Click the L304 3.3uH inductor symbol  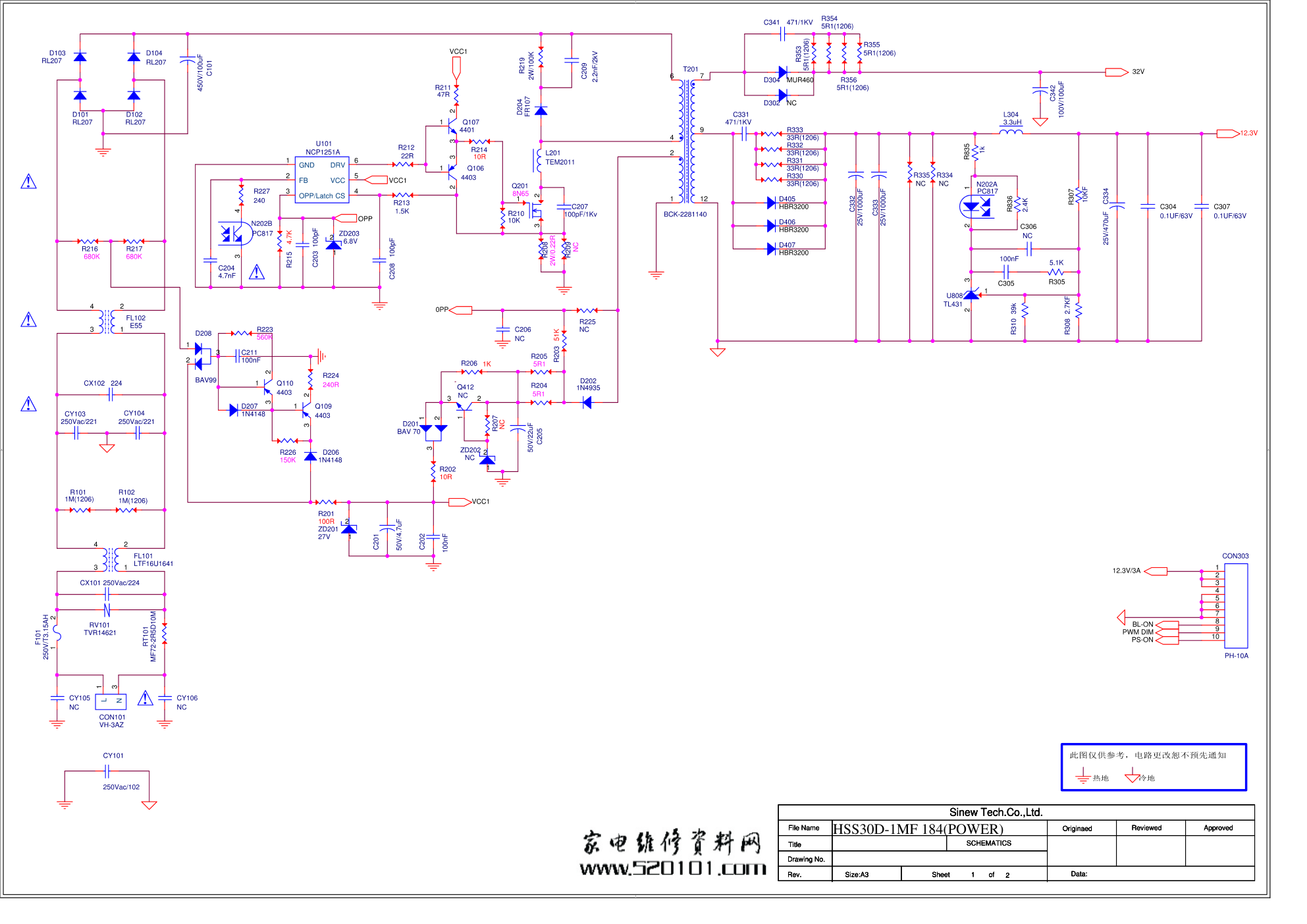tap(1011, 132)
